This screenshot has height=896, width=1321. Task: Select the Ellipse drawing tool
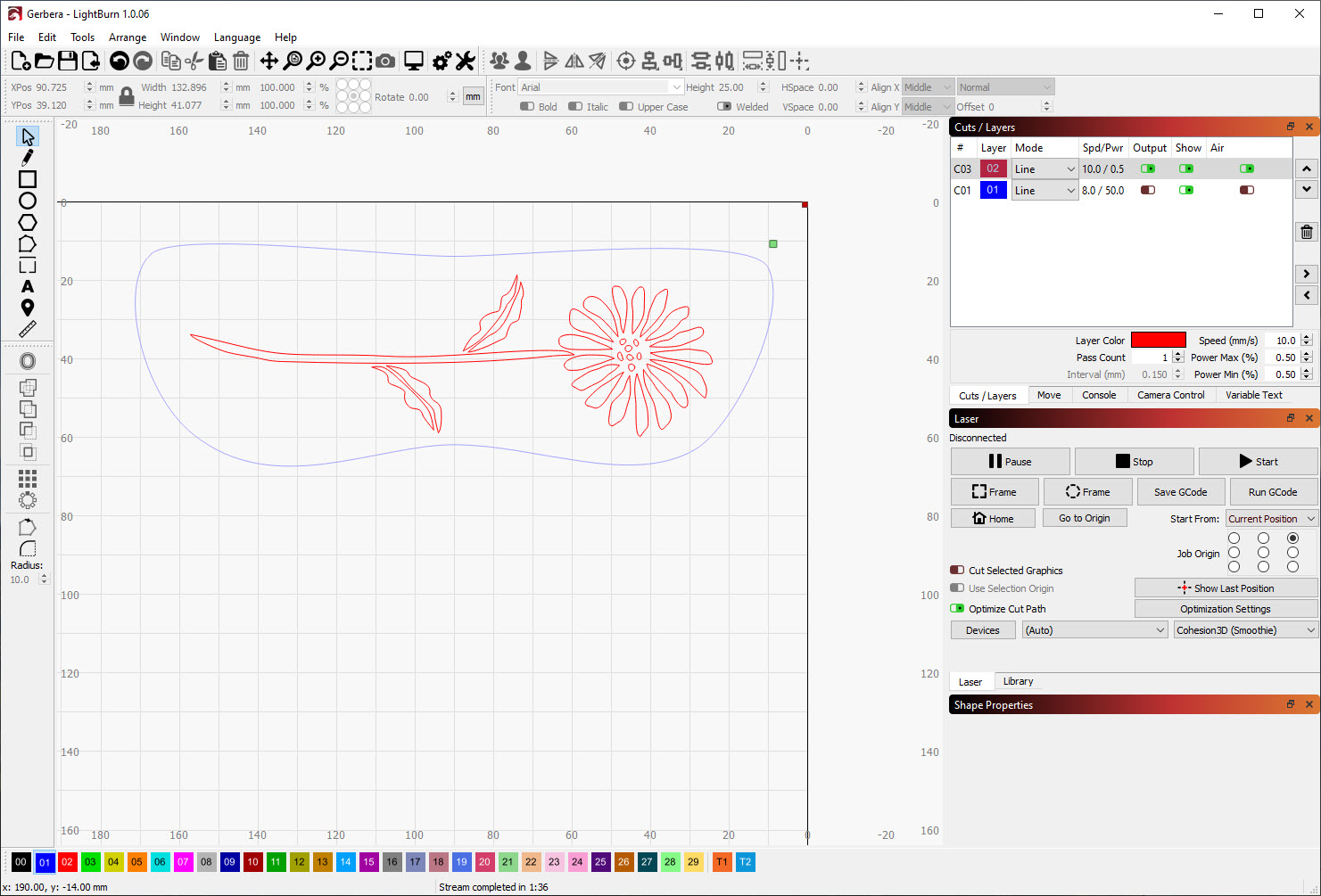pos(28,201)
